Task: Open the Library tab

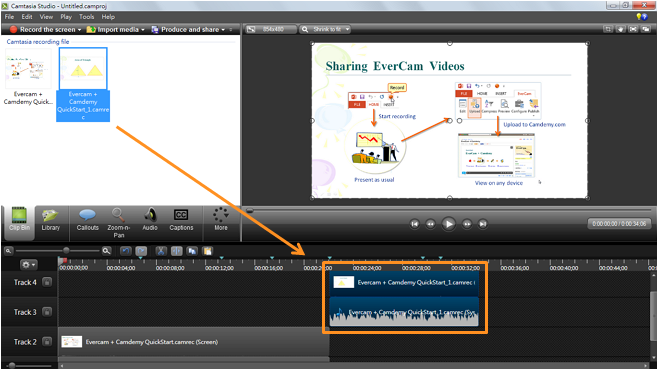Action: (51, 219)
